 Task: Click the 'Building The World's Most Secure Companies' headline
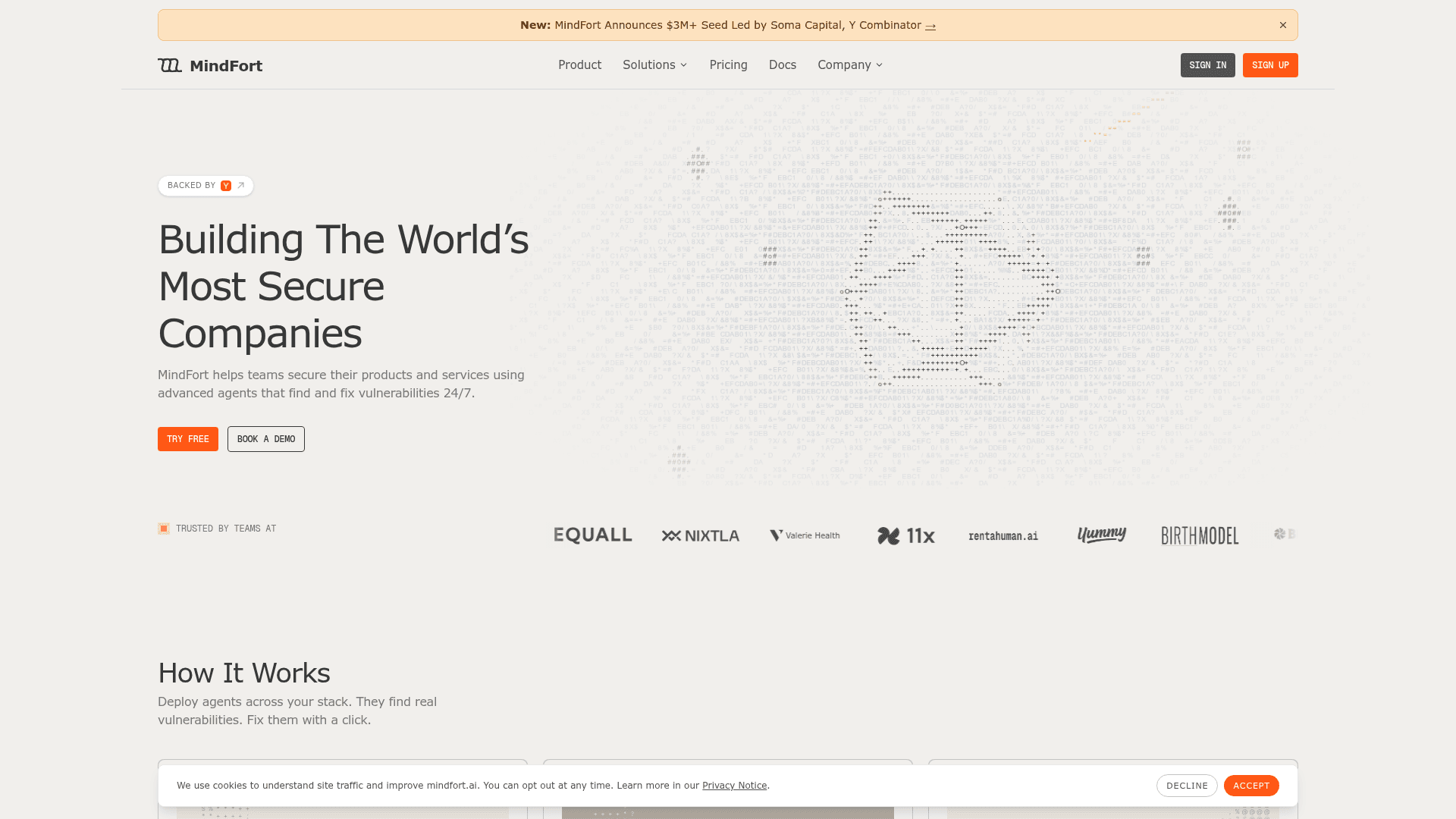pos(344,286)
